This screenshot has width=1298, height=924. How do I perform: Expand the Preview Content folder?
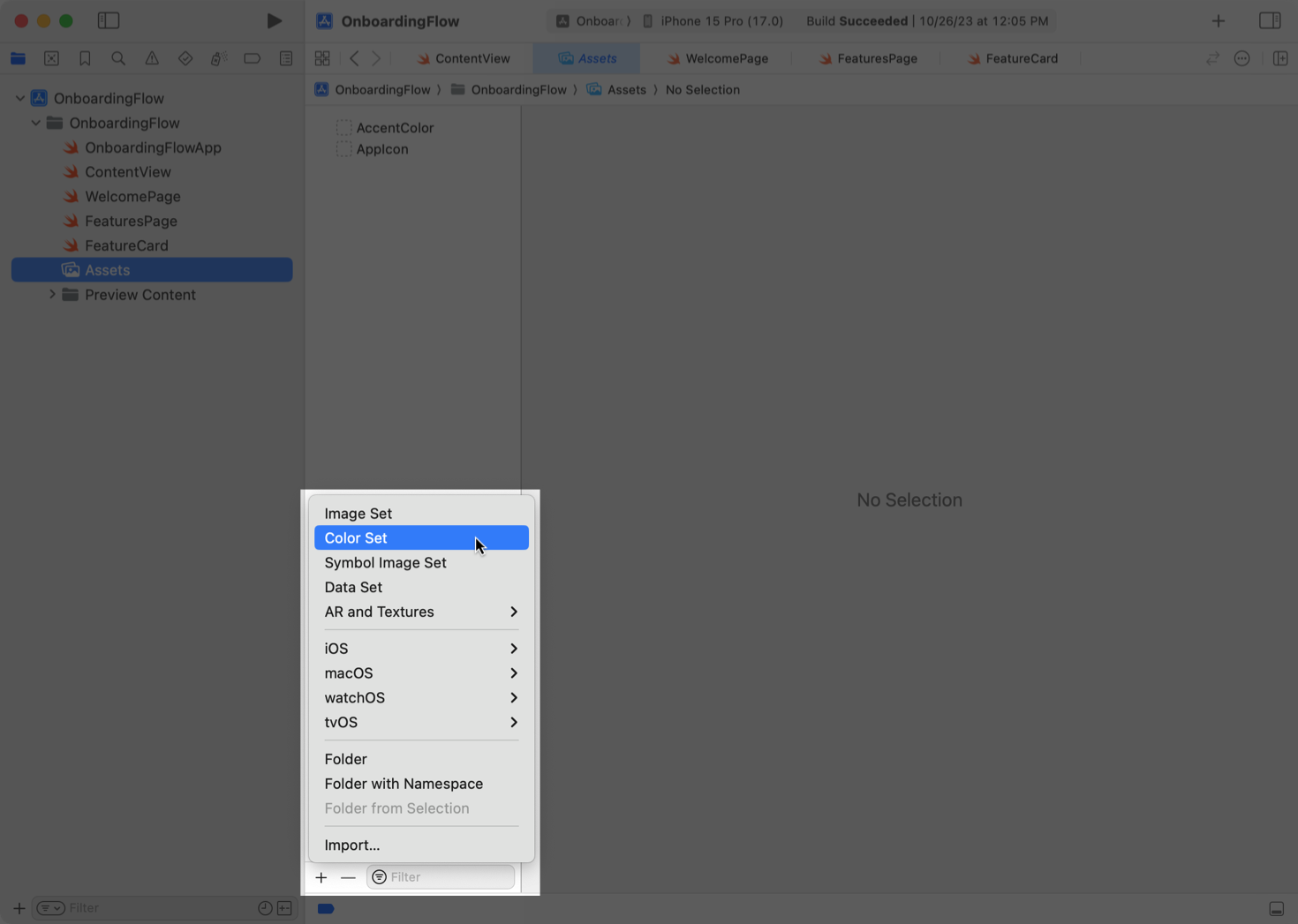click(x=52, y=295)
